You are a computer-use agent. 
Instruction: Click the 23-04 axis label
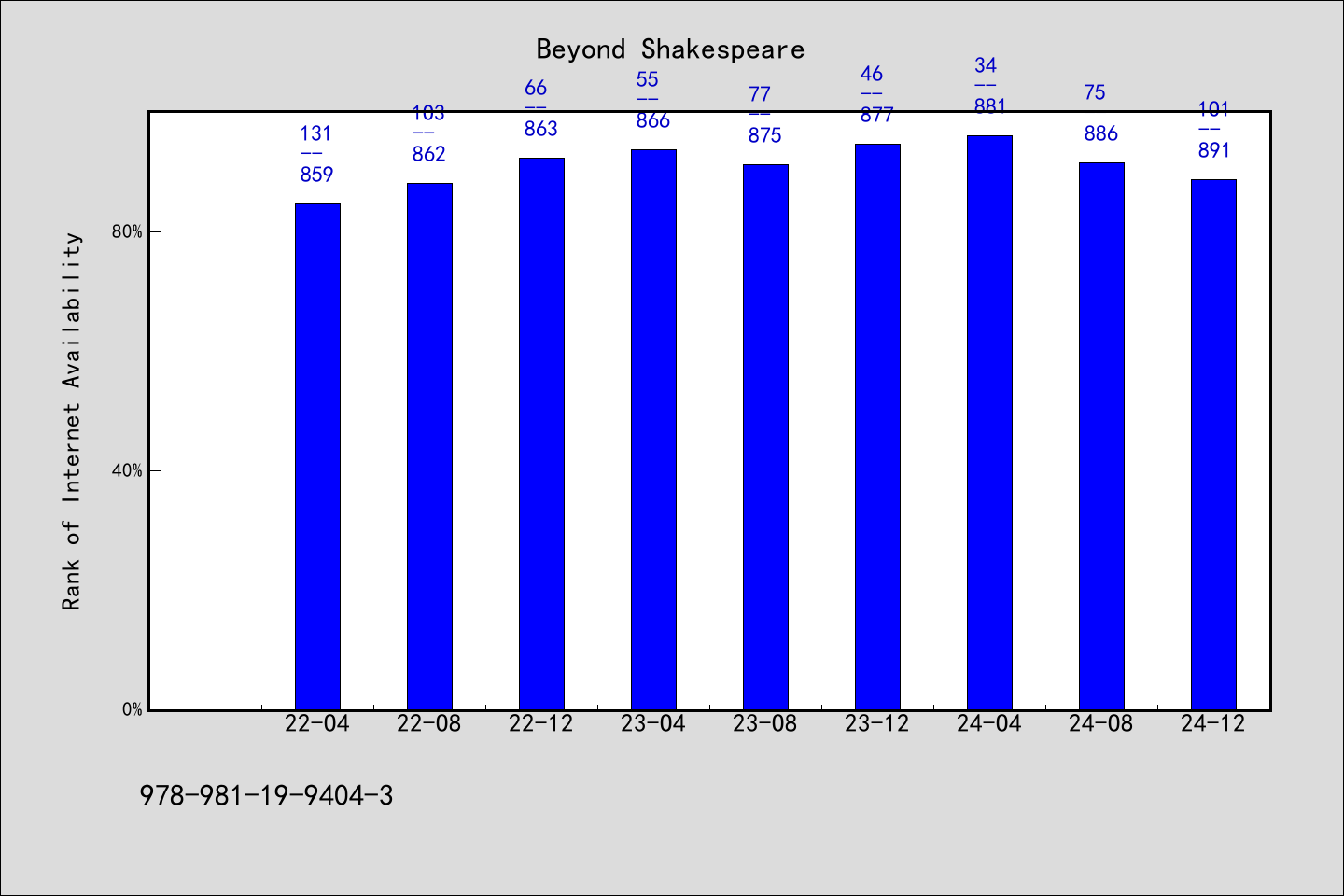point(653,724)
